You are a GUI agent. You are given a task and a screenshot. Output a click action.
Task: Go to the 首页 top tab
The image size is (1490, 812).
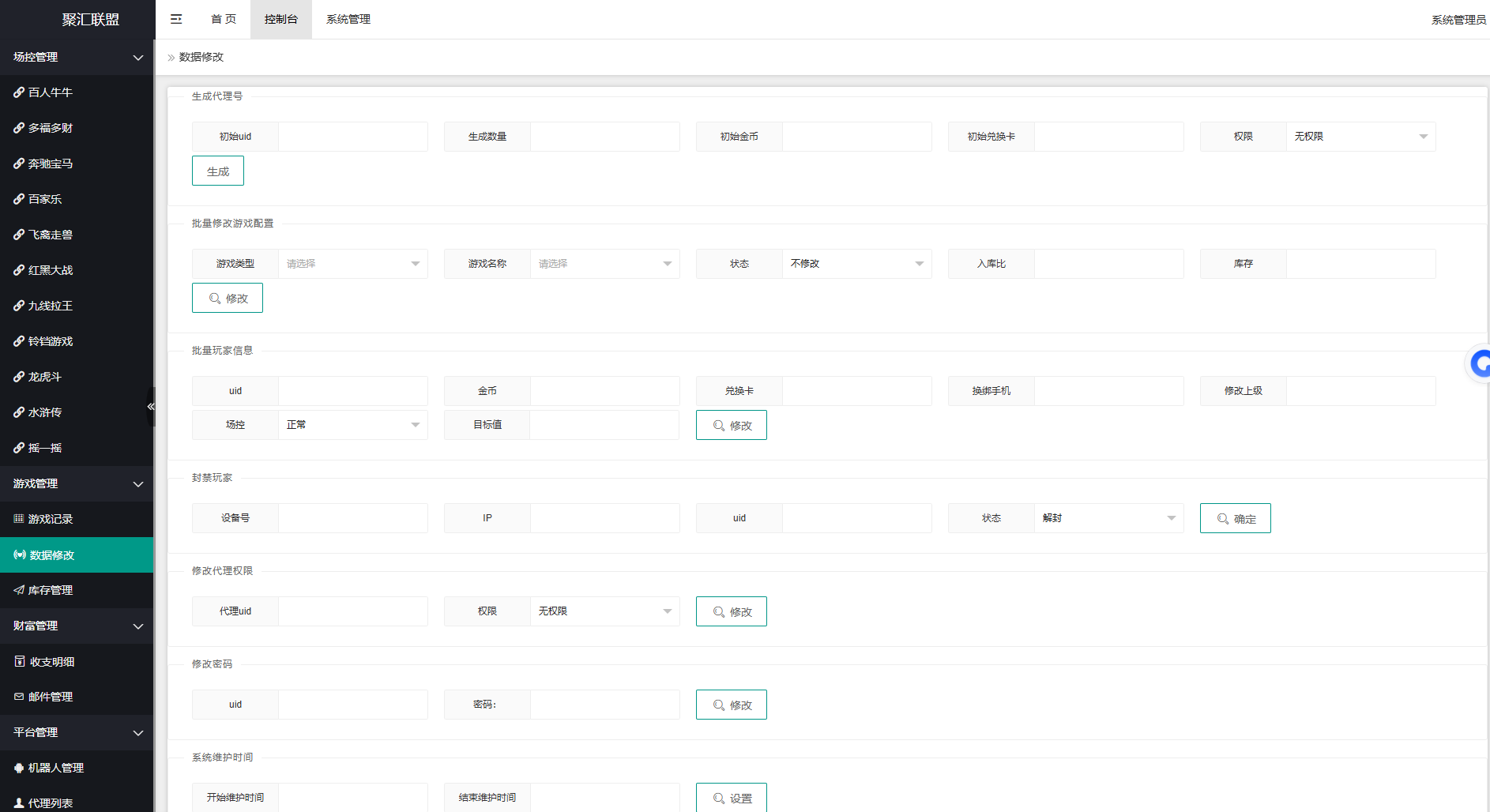point(224,19)
